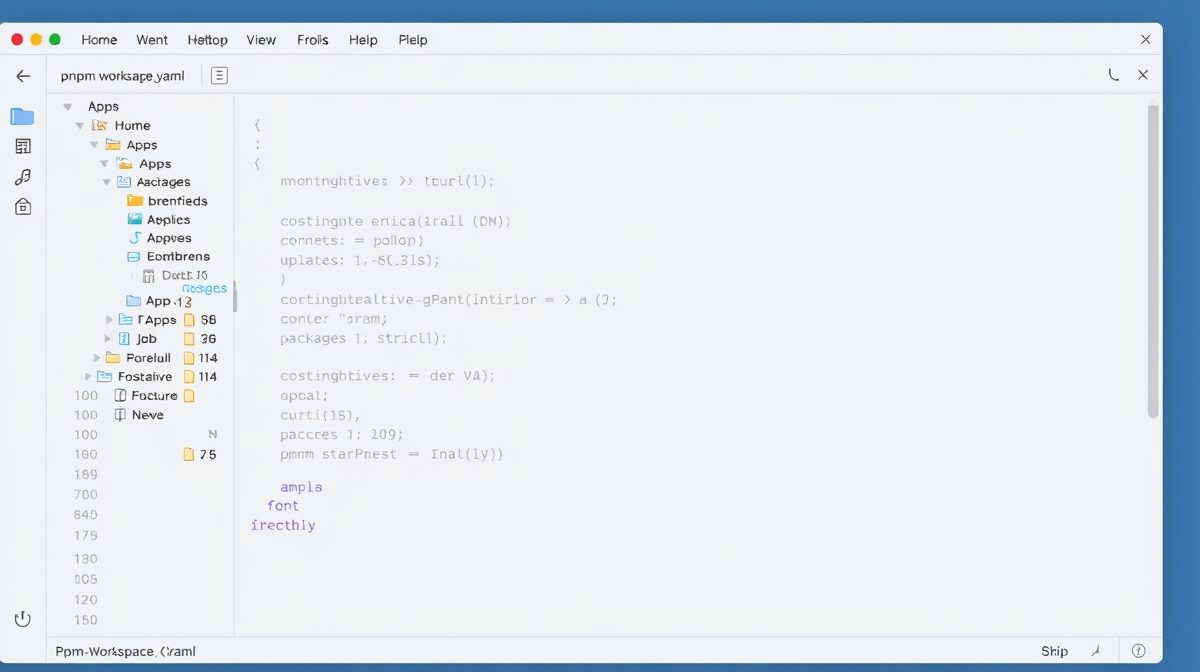Open the Home menu
1200x672 pixels.
click(x=99, y=40)
